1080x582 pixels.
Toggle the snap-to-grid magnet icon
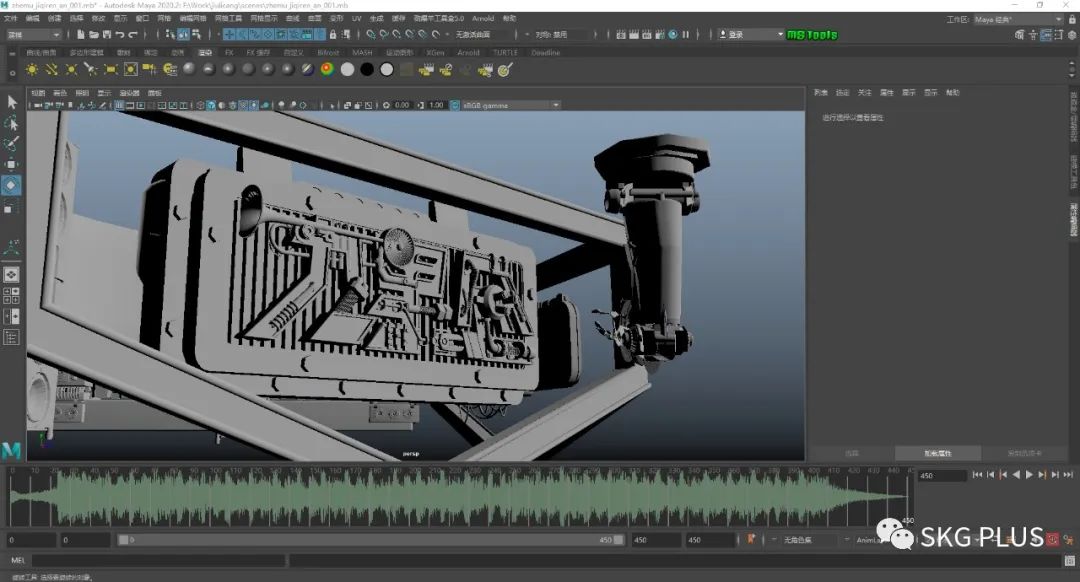[370, 34]
